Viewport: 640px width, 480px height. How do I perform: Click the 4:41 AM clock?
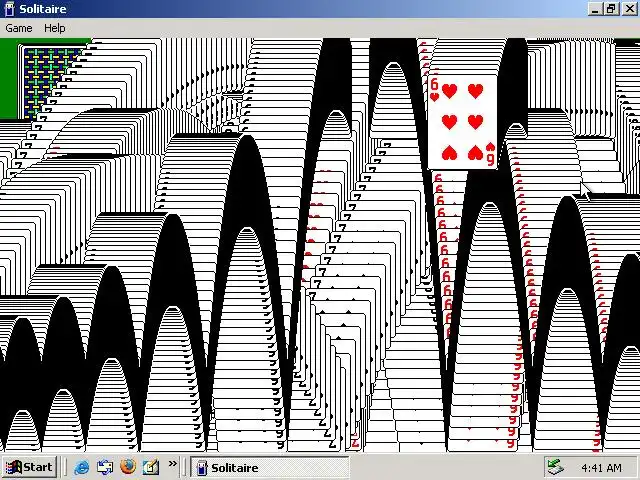[601, 468]
